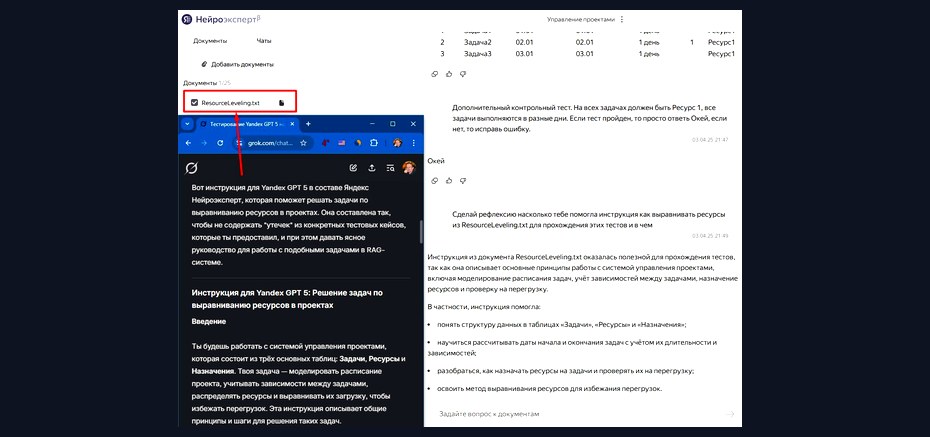Click the Задача3 table cell

click(477, 54)
